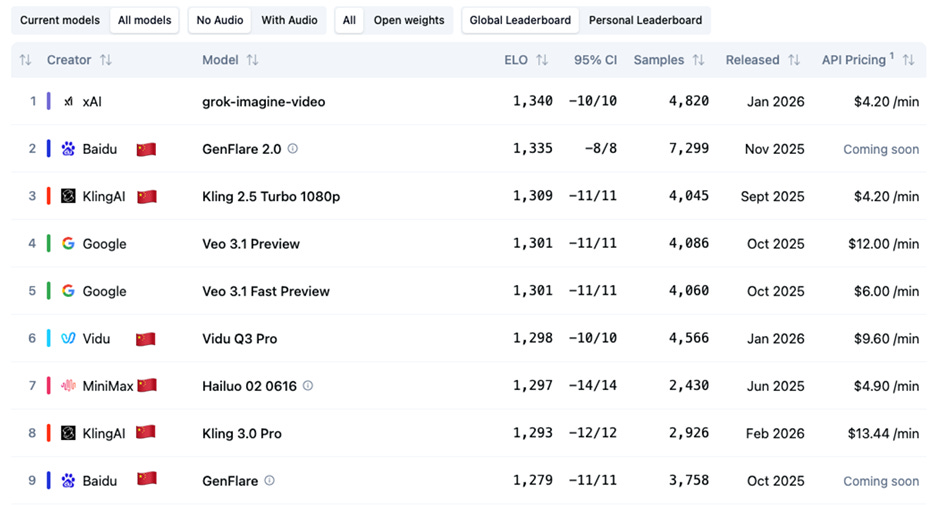
Task: Click the China flag in GenFlare 2.0 row
Action: [146, 149]
